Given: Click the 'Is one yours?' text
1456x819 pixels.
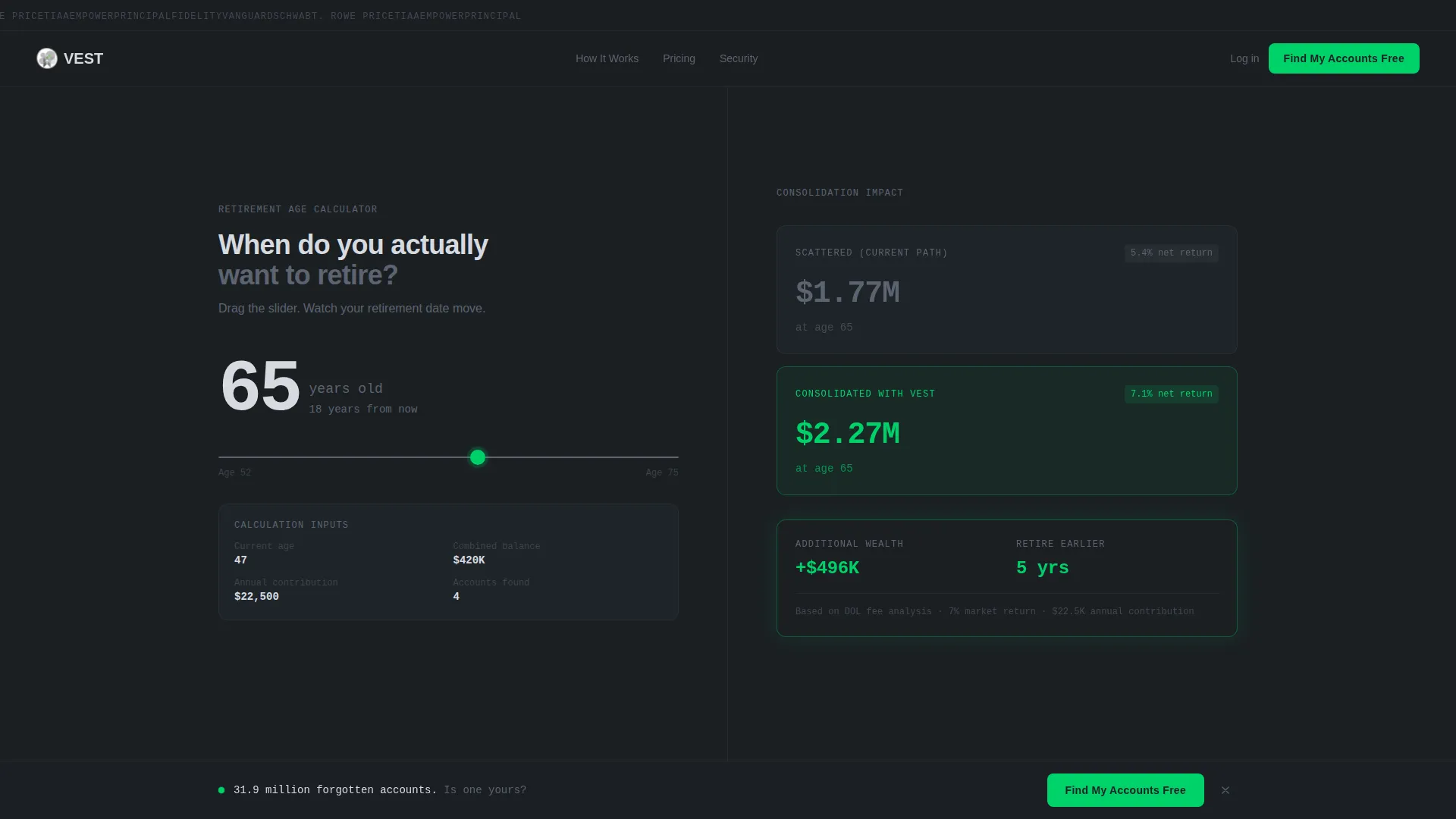Looking at the screenshot, I should pyautogui.click(x=485, y=790).
